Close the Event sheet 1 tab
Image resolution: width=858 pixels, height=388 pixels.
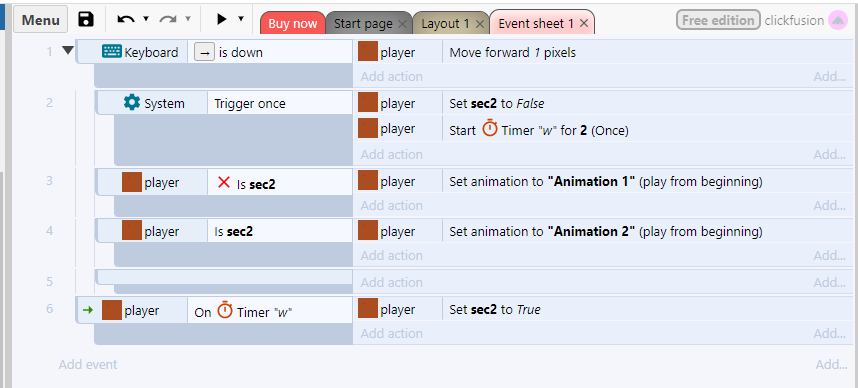584,24
